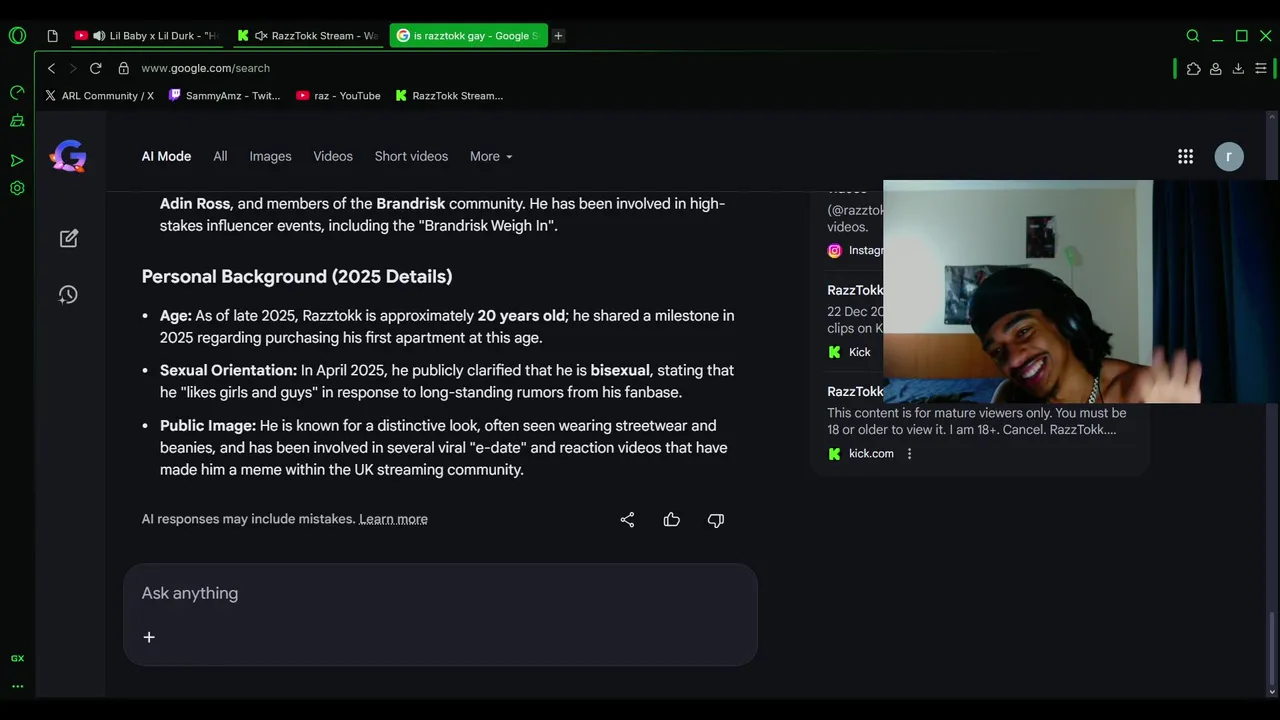Open tab search magnifier icon
The height and width of the screenshot is (720, 1280).
(x=1193, y=36)
